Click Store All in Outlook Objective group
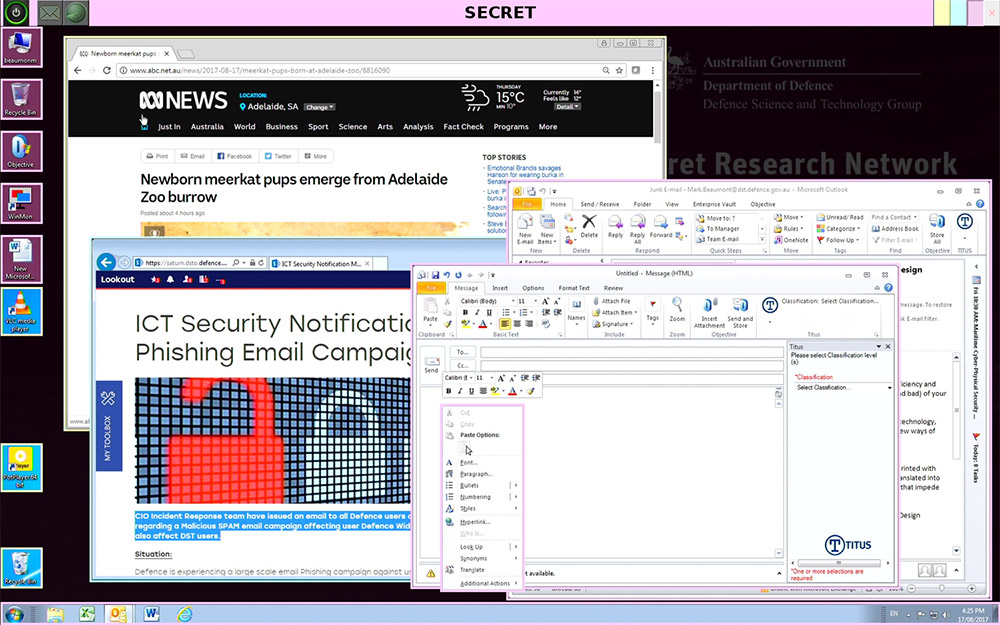The height and width of the screenshot is (625, 1000). click(937, 230)
